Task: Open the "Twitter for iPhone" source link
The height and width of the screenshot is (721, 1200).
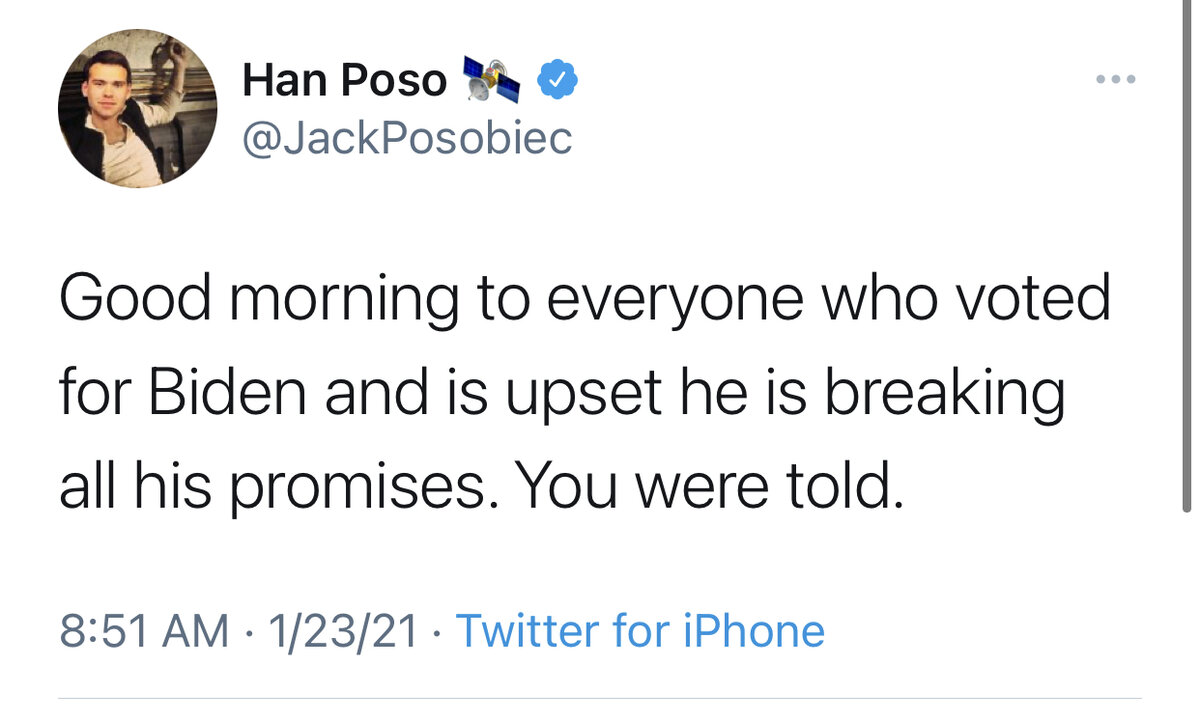Action: pyautogui.click(x=640, y=631)
